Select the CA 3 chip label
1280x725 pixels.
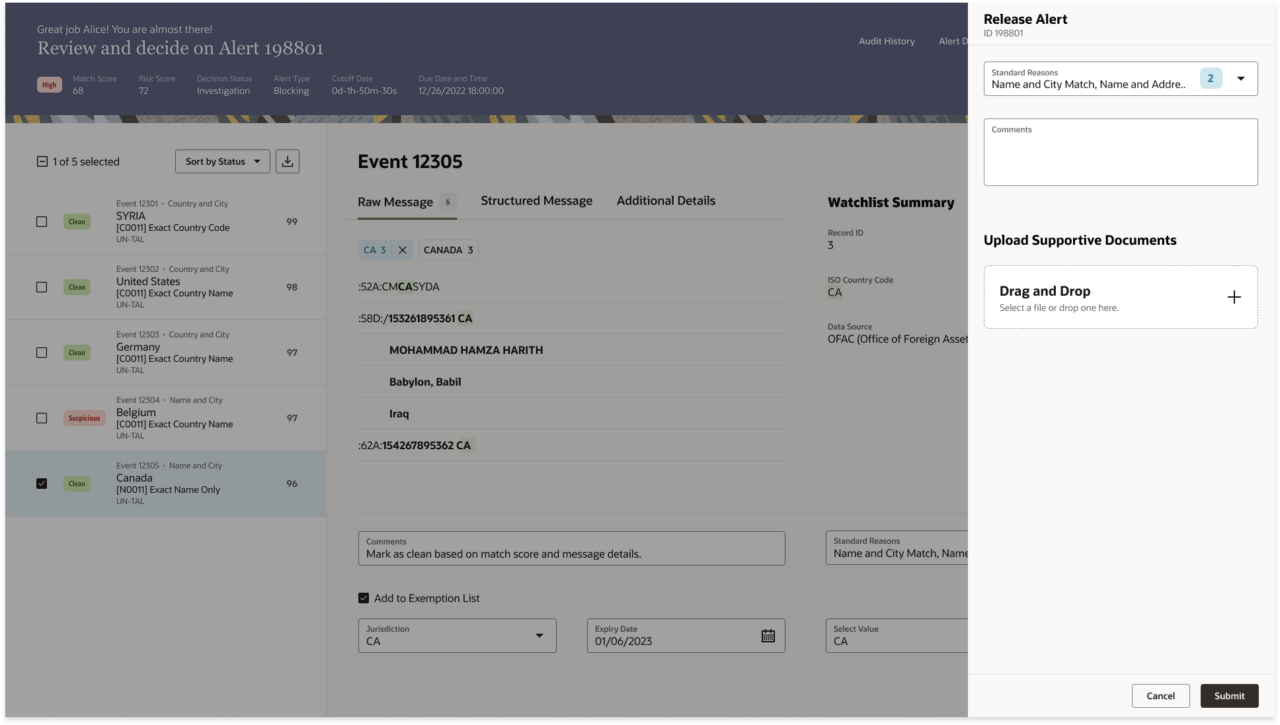375,250
